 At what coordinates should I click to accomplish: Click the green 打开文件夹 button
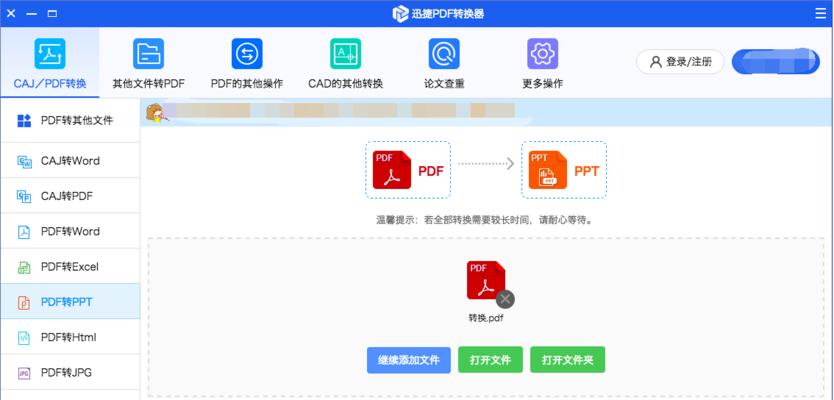tap(568, 360)
